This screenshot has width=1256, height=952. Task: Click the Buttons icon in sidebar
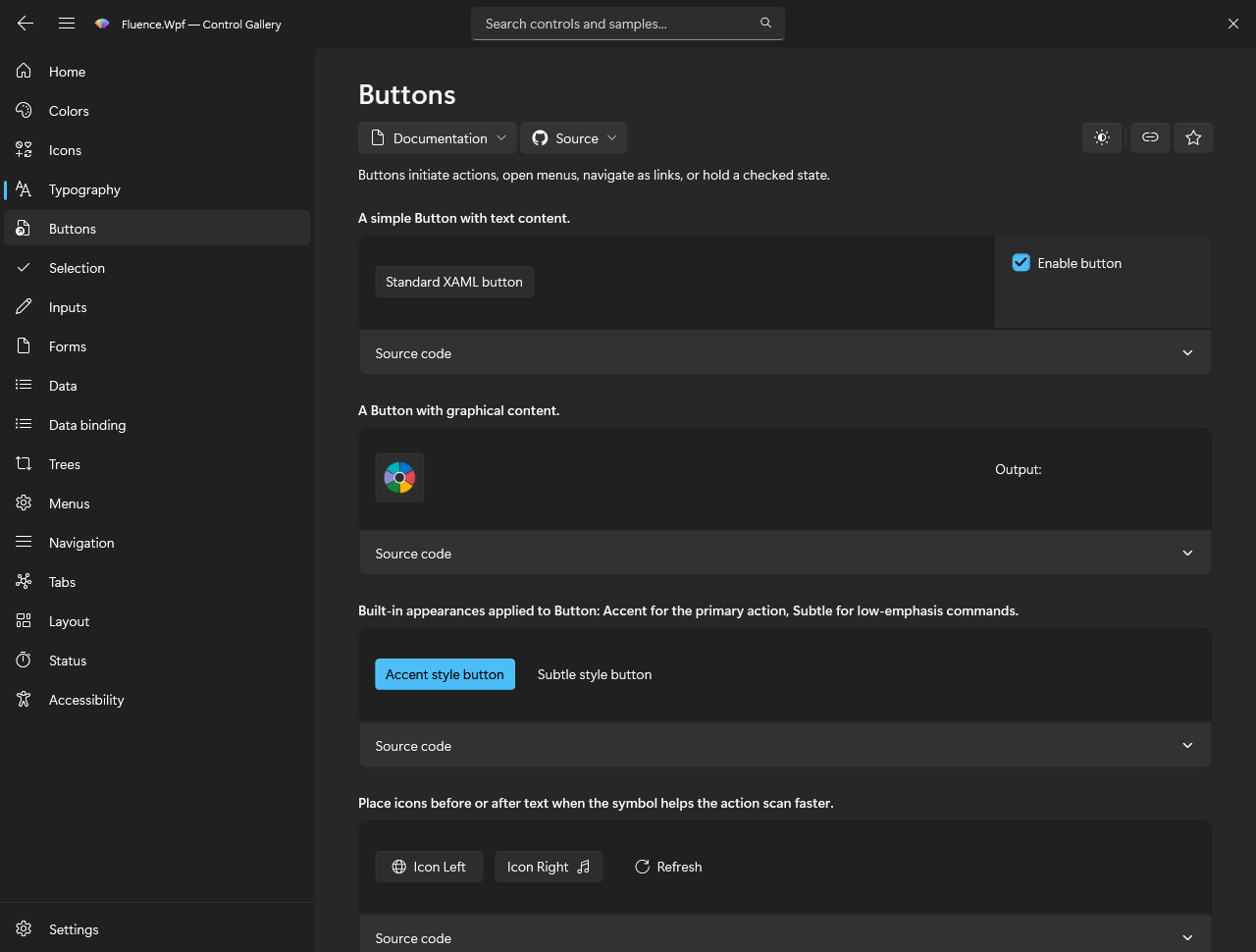coord(24,228)
